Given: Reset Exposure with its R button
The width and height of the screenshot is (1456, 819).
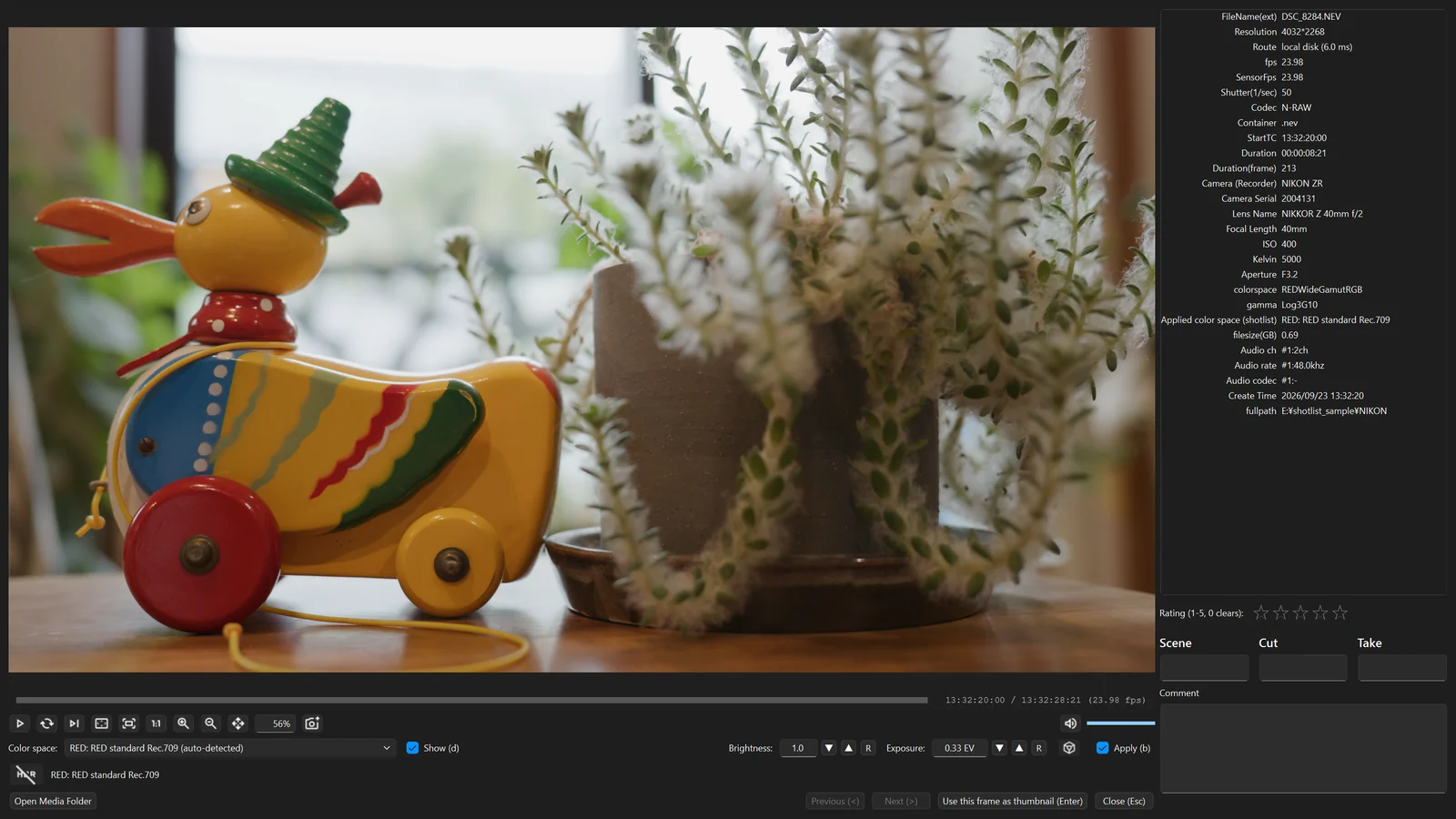Looking at the screenshot, I should click(x=1039, y=748).
